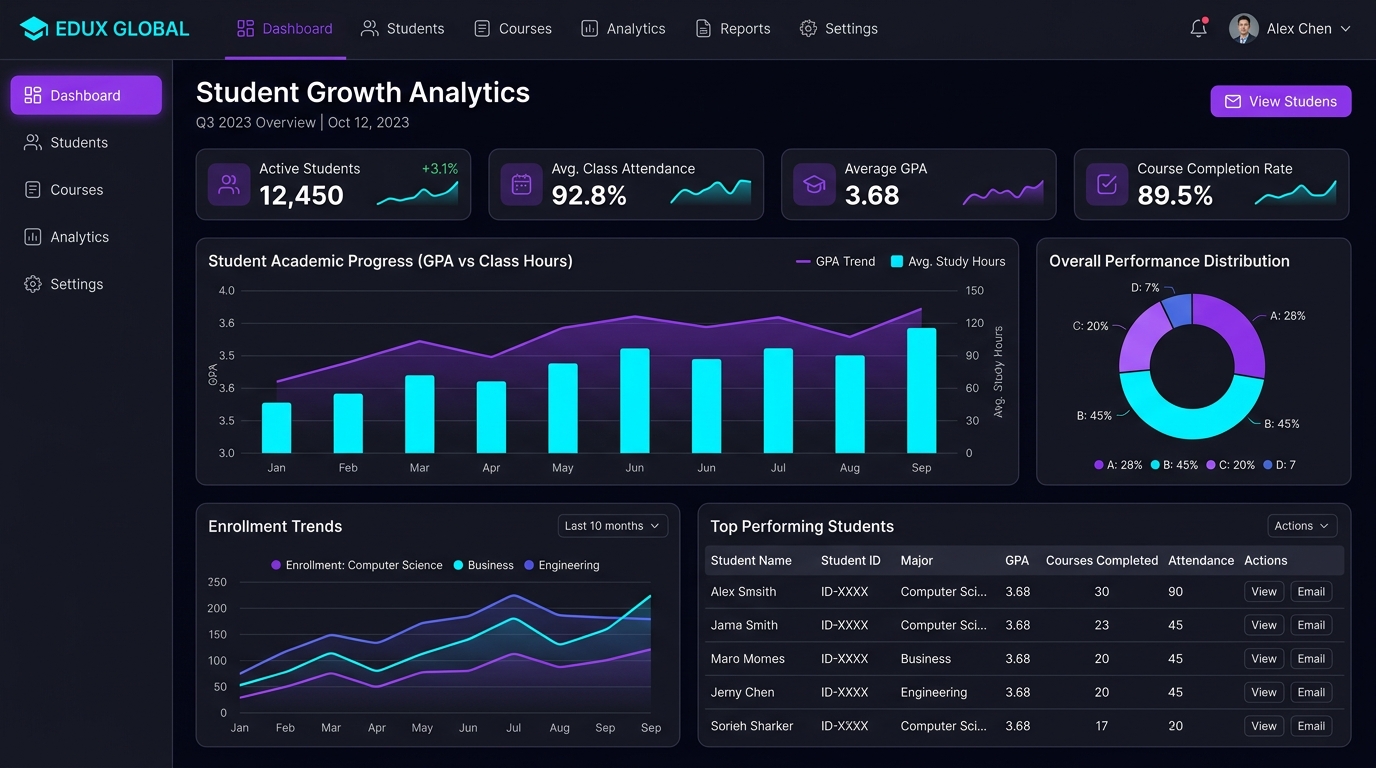
Task: Click the Settings gear icon in top navigation
Action: pos(808,29)
